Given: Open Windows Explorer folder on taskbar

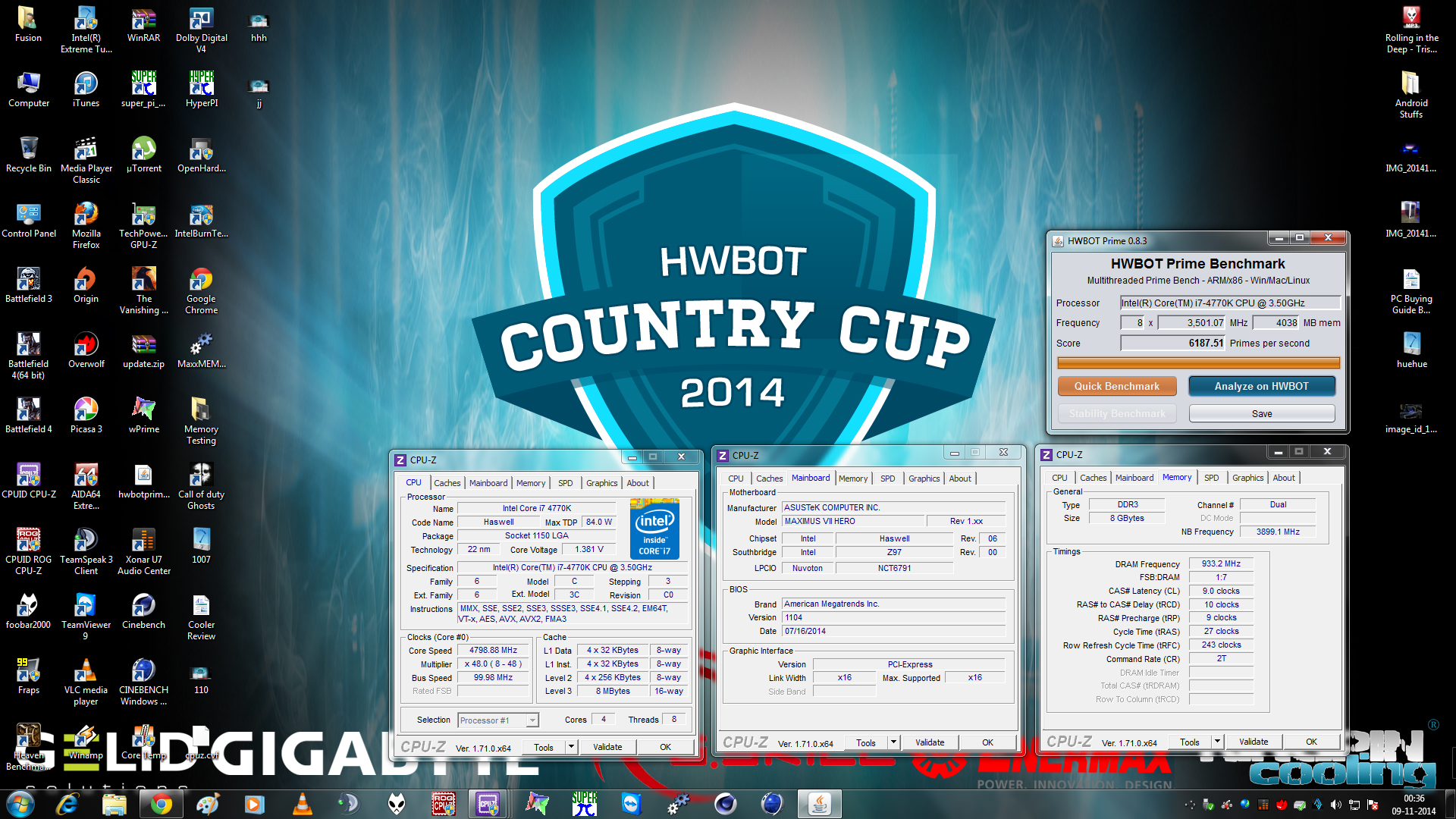Looking at the screenshot, I should tap(114, 804).
